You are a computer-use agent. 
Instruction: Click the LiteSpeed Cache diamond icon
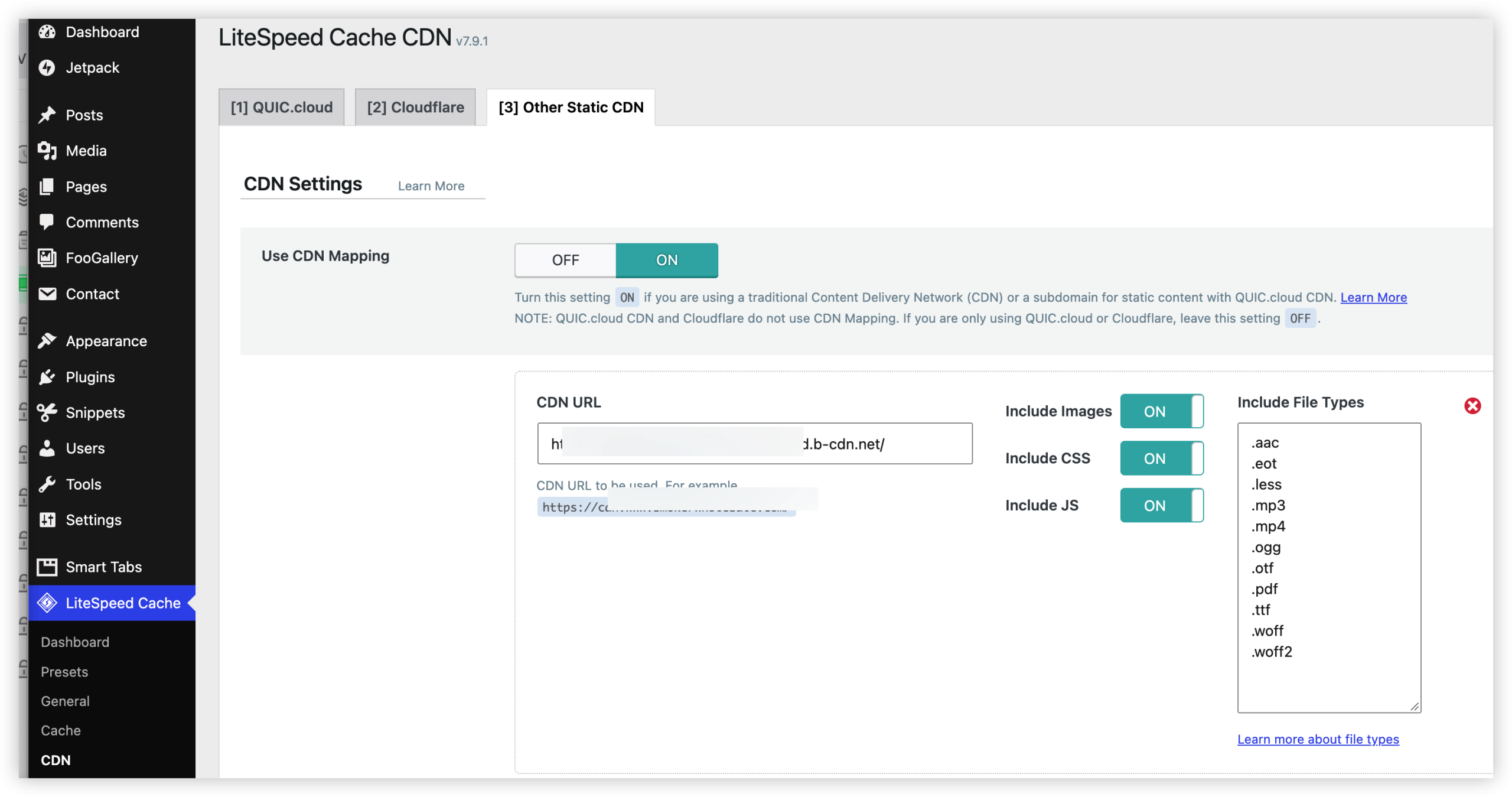click(47, 603)
